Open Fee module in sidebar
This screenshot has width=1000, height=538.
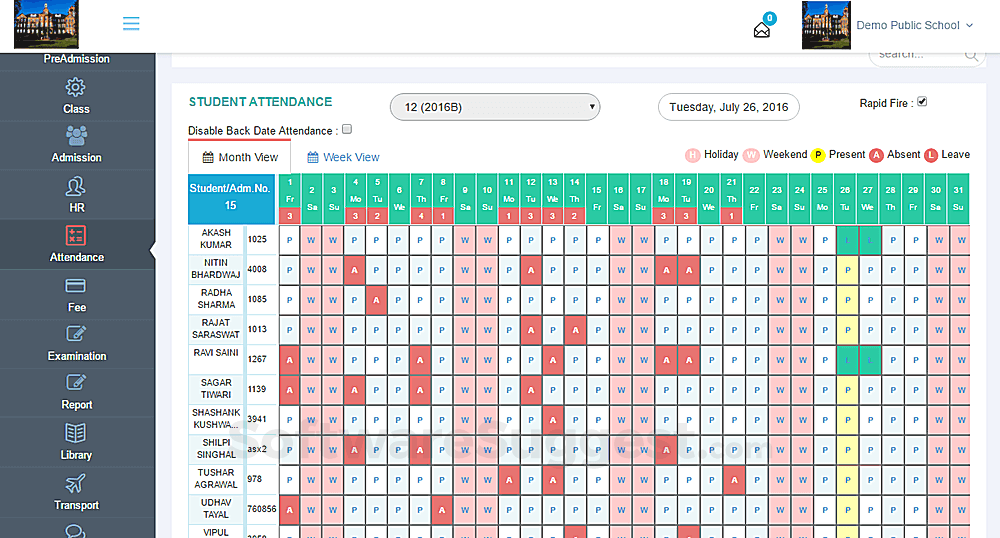(76, 294)
